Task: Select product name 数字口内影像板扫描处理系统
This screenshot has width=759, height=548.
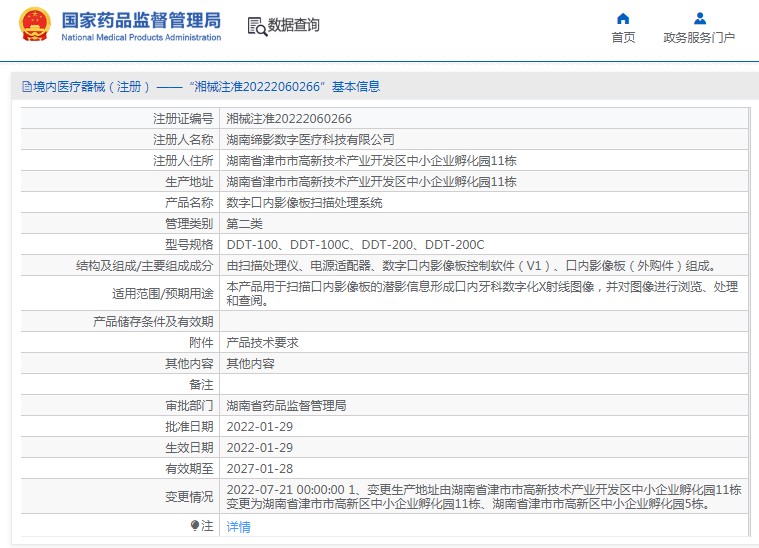Action: 304,203
